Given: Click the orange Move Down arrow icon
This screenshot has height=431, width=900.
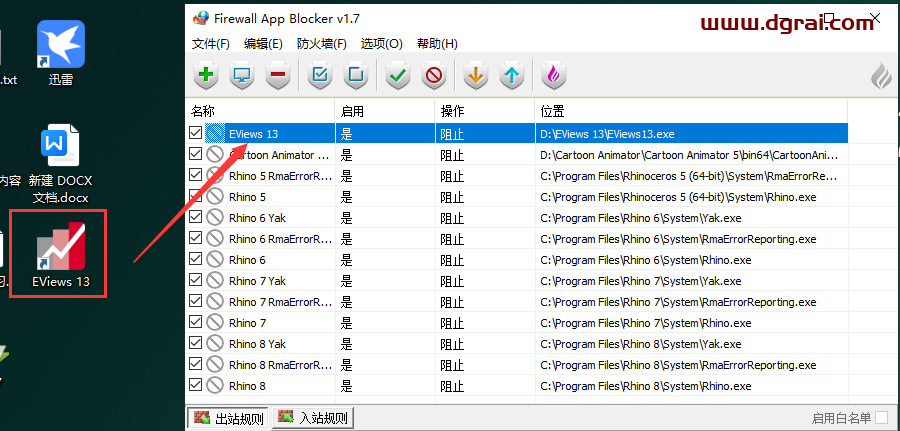Looking at the screenshot, I should (476, 75).
